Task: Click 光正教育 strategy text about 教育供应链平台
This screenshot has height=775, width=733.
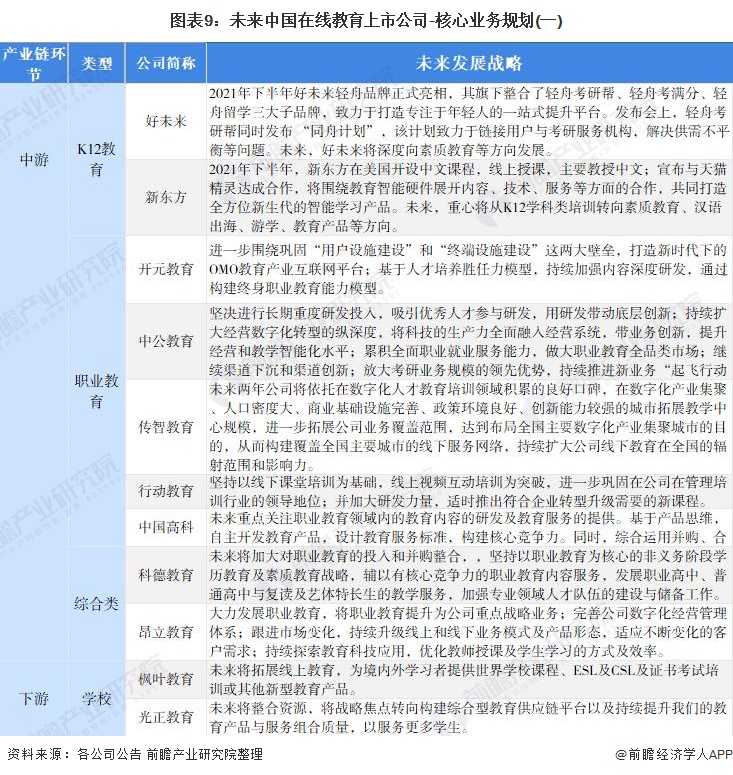Action: (469, 717)
